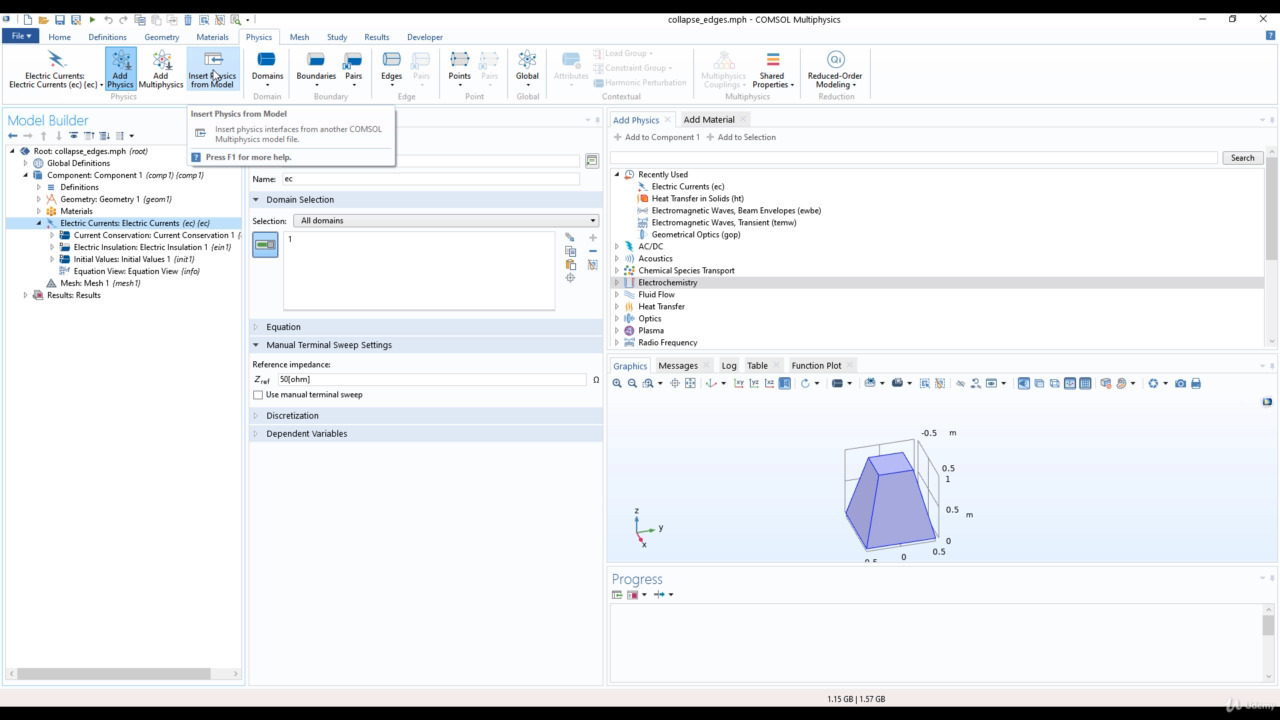Click the Paste Selection icon beside domain list
The width and height of the screenshot is (1280, 720).
(x=570, y=264)
